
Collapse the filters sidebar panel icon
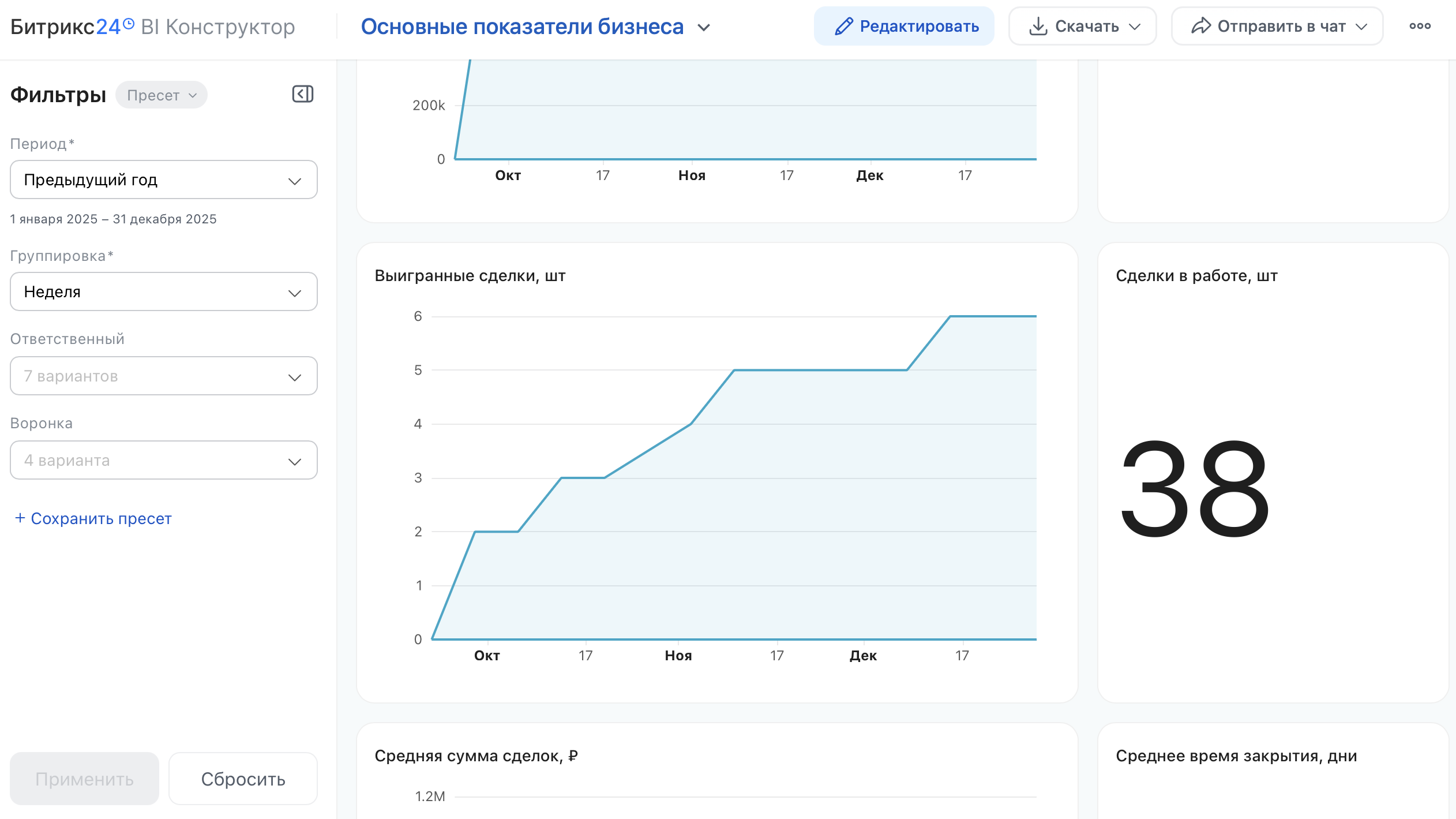tap(302, 94)
